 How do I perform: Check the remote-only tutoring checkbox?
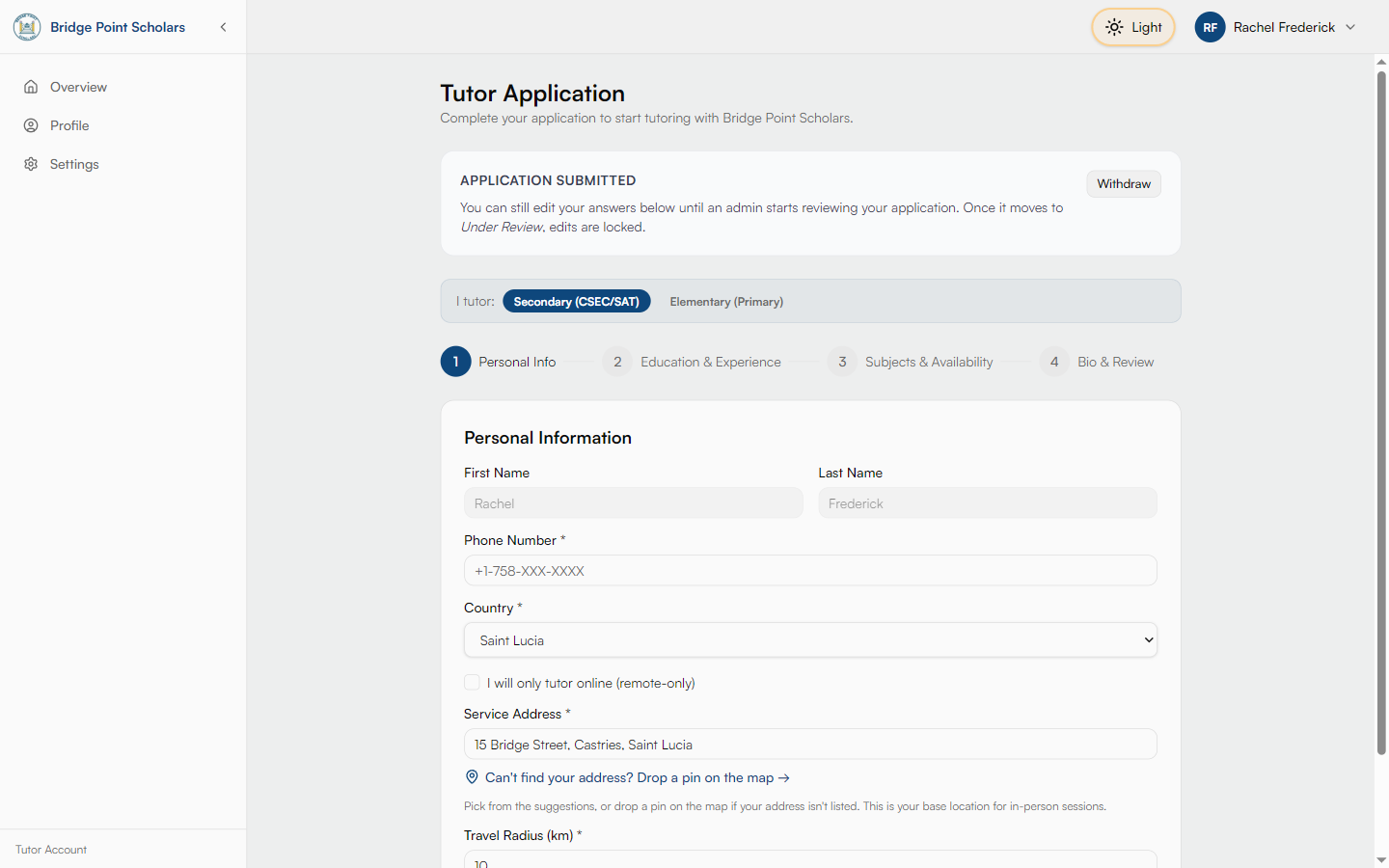(x=472, y=682)
